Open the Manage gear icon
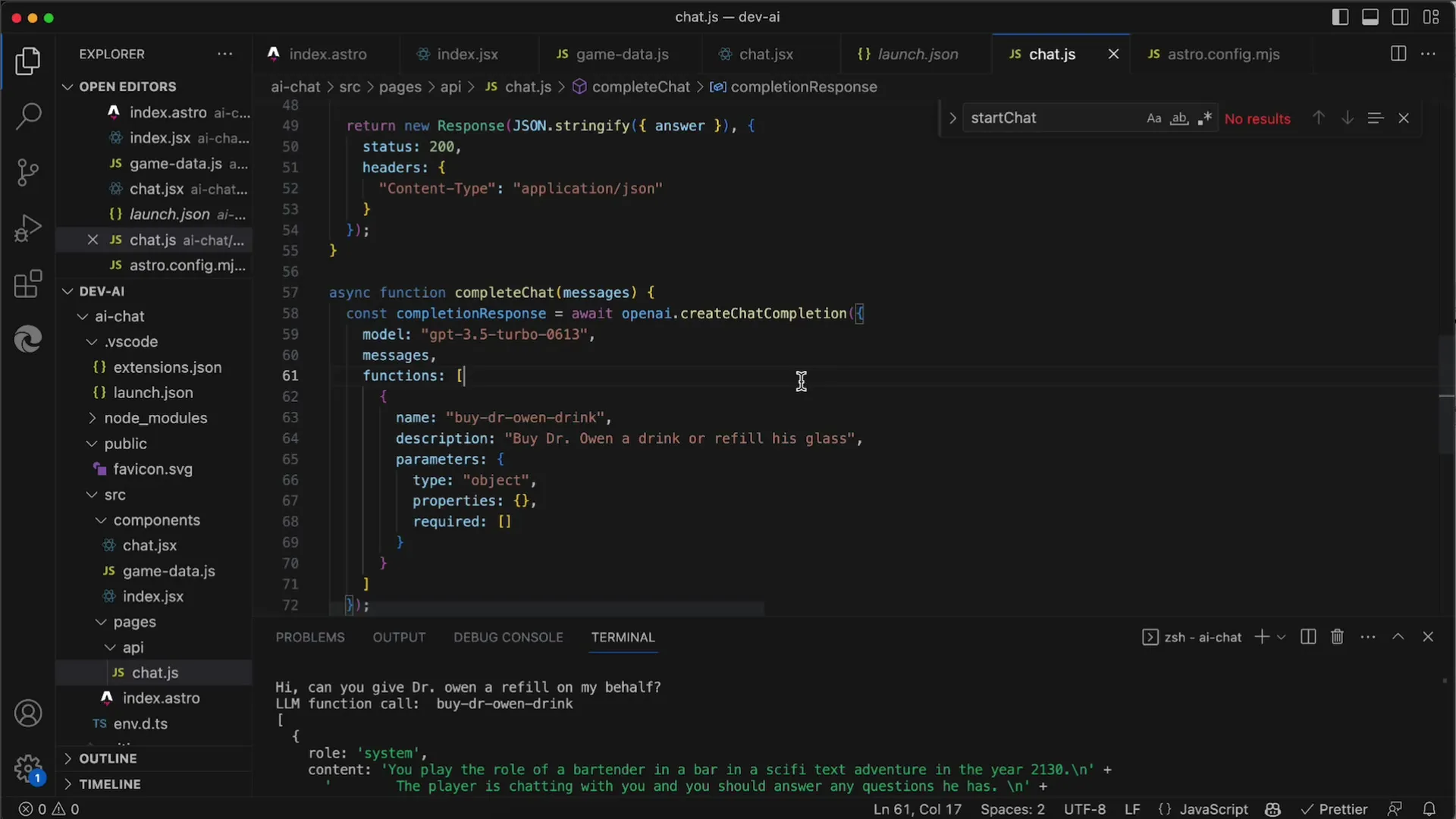The width and height of the screenshot is (1456, 819). tap(28, 769)
